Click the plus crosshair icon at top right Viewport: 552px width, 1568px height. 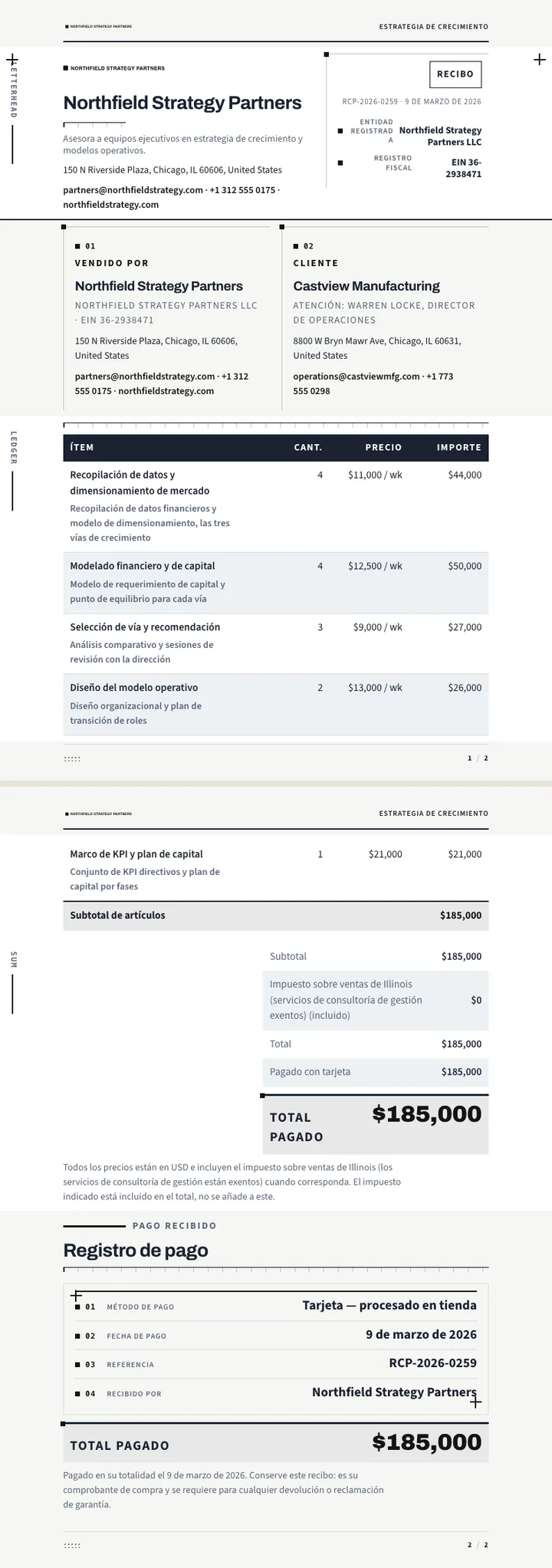[540, 60]
